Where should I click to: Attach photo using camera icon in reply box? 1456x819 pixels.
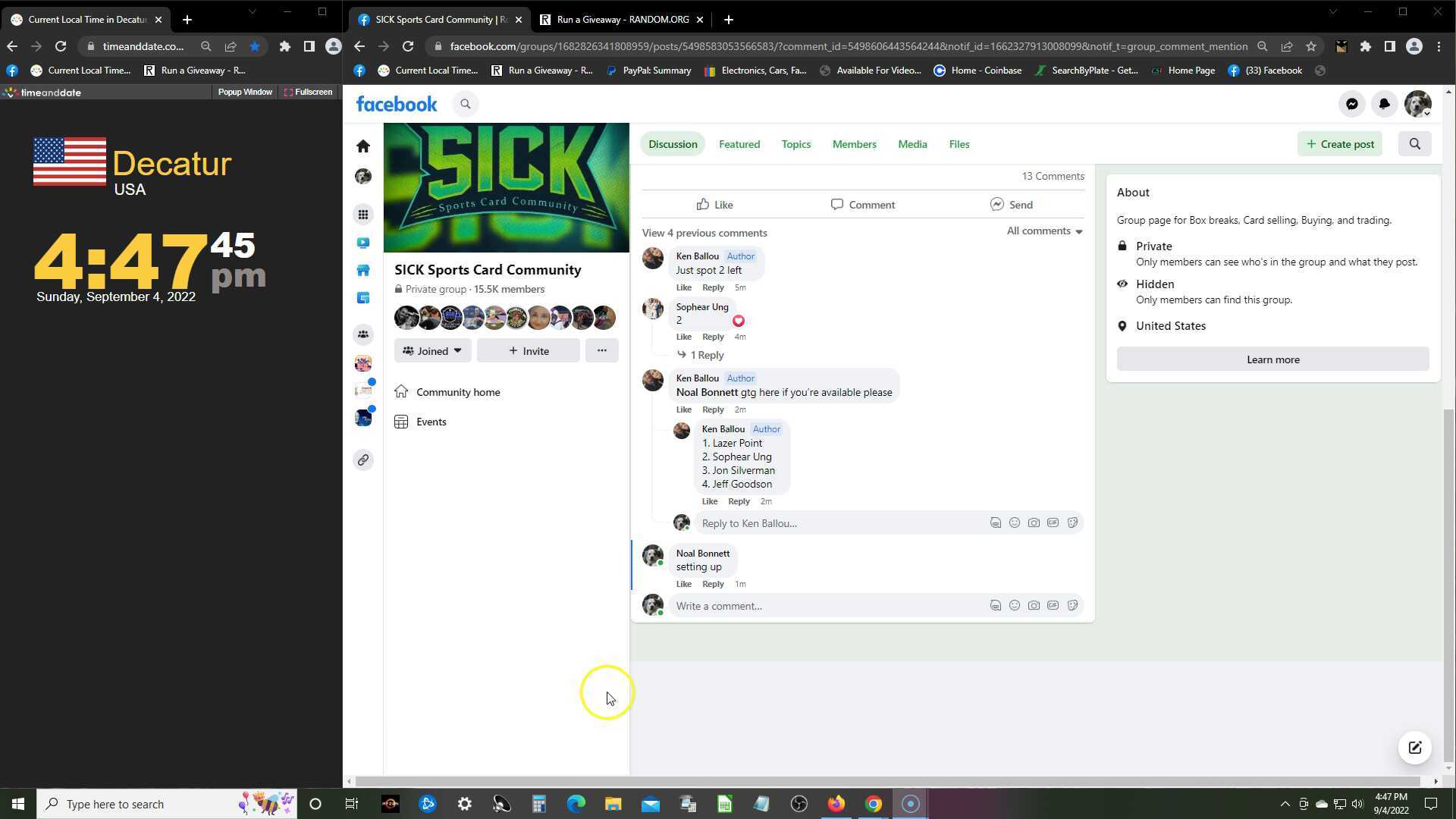[x=1034, y=523]
